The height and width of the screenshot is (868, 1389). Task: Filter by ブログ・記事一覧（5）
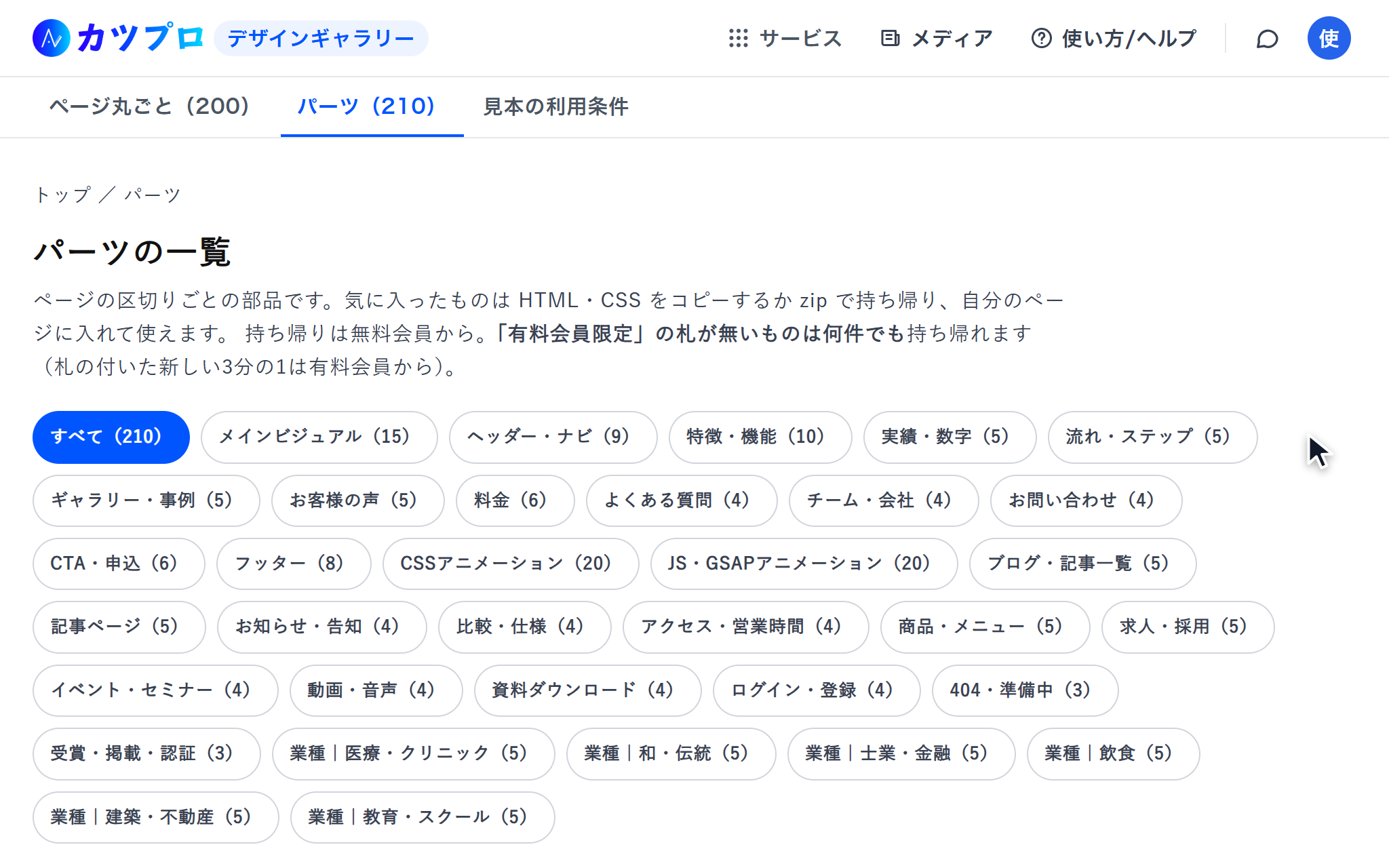pos(1082,564)
